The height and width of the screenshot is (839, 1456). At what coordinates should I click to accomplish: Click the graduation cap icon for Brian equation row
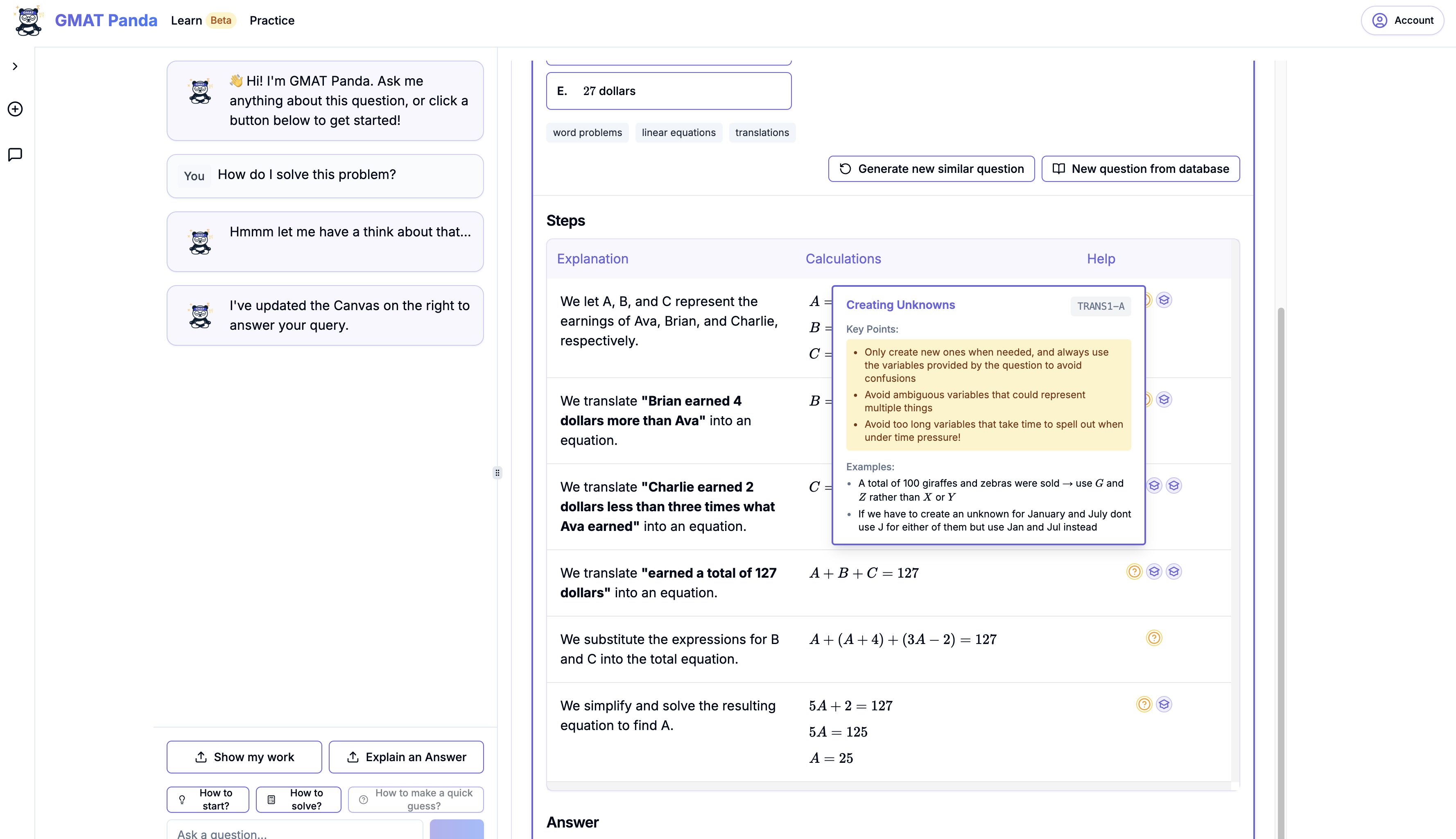[1164, 399]
